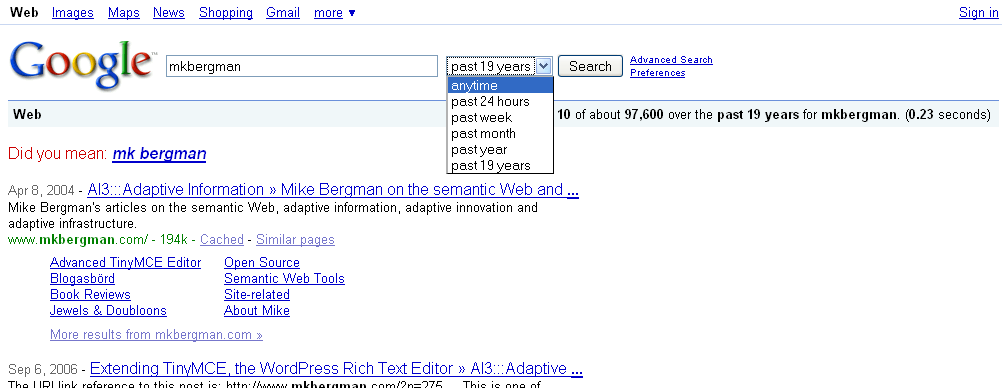
Task: Click 'More results from mkbergman.com'
Action: click(x=156, y=334)
